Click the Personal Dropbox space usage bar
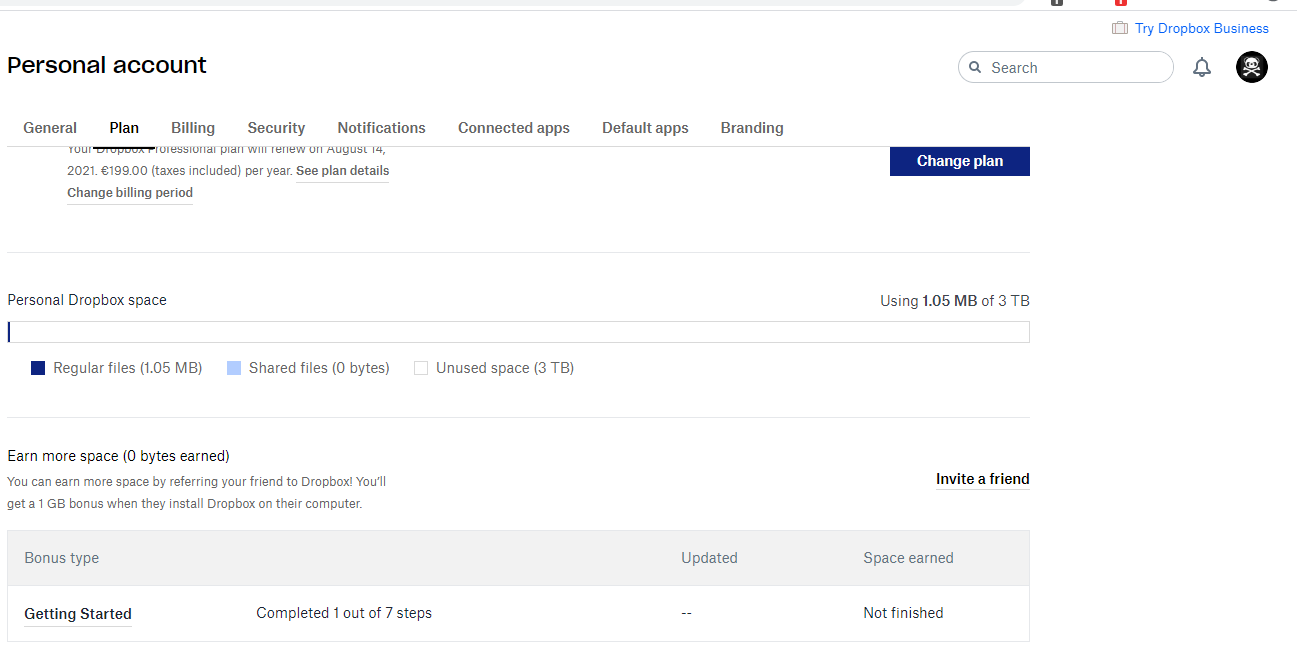Image resolution: width=1297 pixels, height=670 pixels. pyautogui.click(x=518, y=332)
